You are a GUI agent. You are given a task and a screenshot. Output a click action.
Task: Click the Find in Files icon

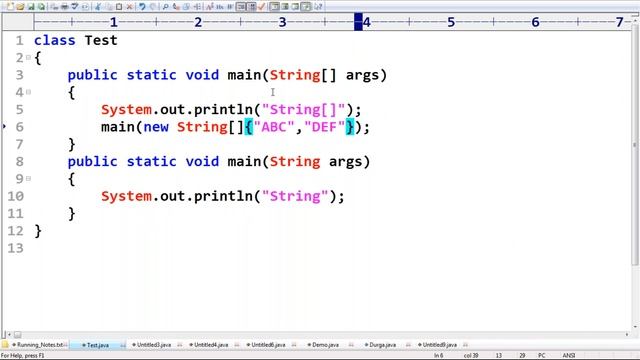point(187,7)
